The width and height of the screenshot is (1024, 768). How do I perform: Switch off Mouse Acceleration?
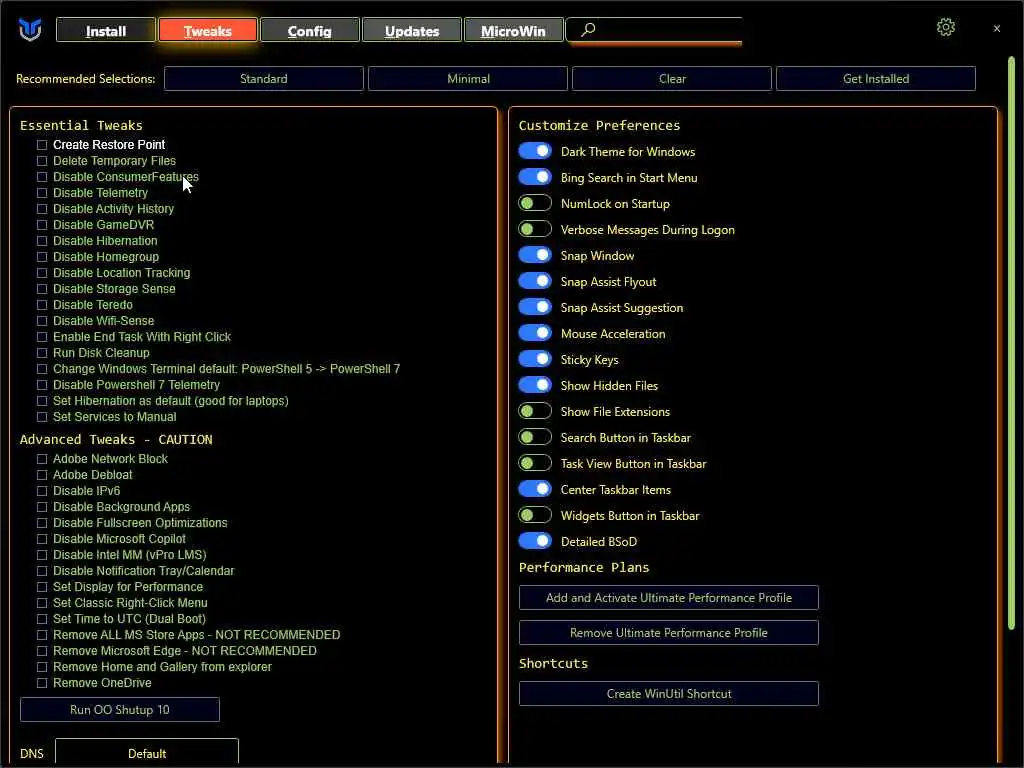pos(535,333)
